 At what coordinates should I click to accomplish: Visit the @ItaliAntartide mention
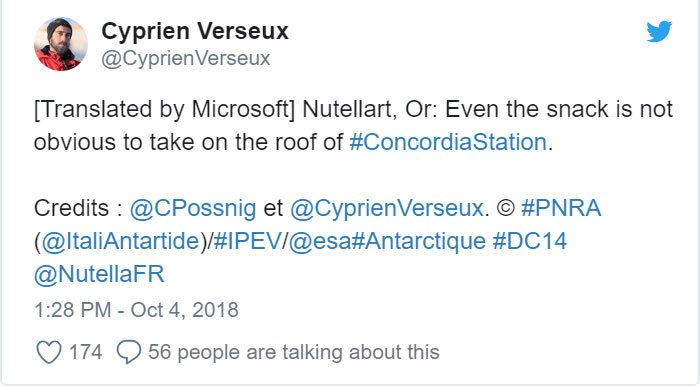(x=121, y=241)
